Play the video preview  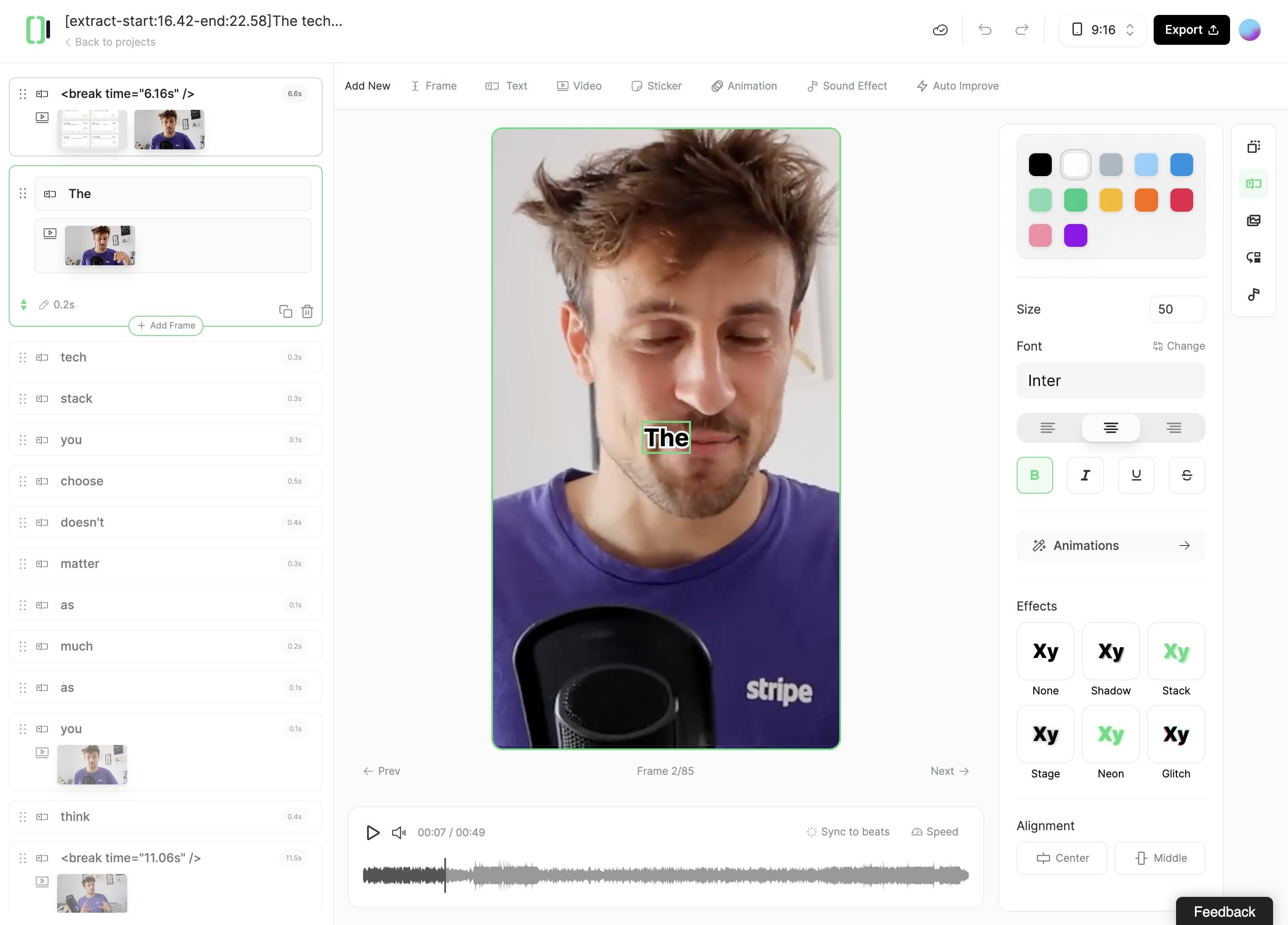tap(373, 832)
